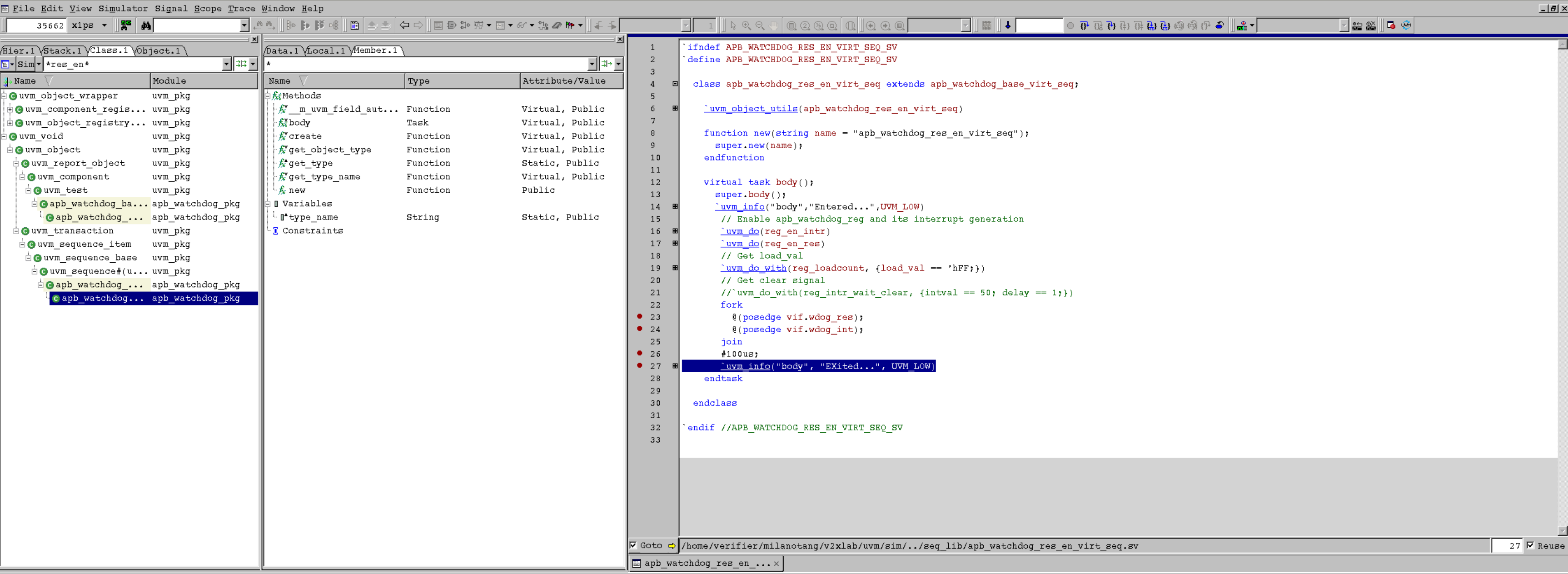Click the filter apply icon in member pane

click(607, 64)
